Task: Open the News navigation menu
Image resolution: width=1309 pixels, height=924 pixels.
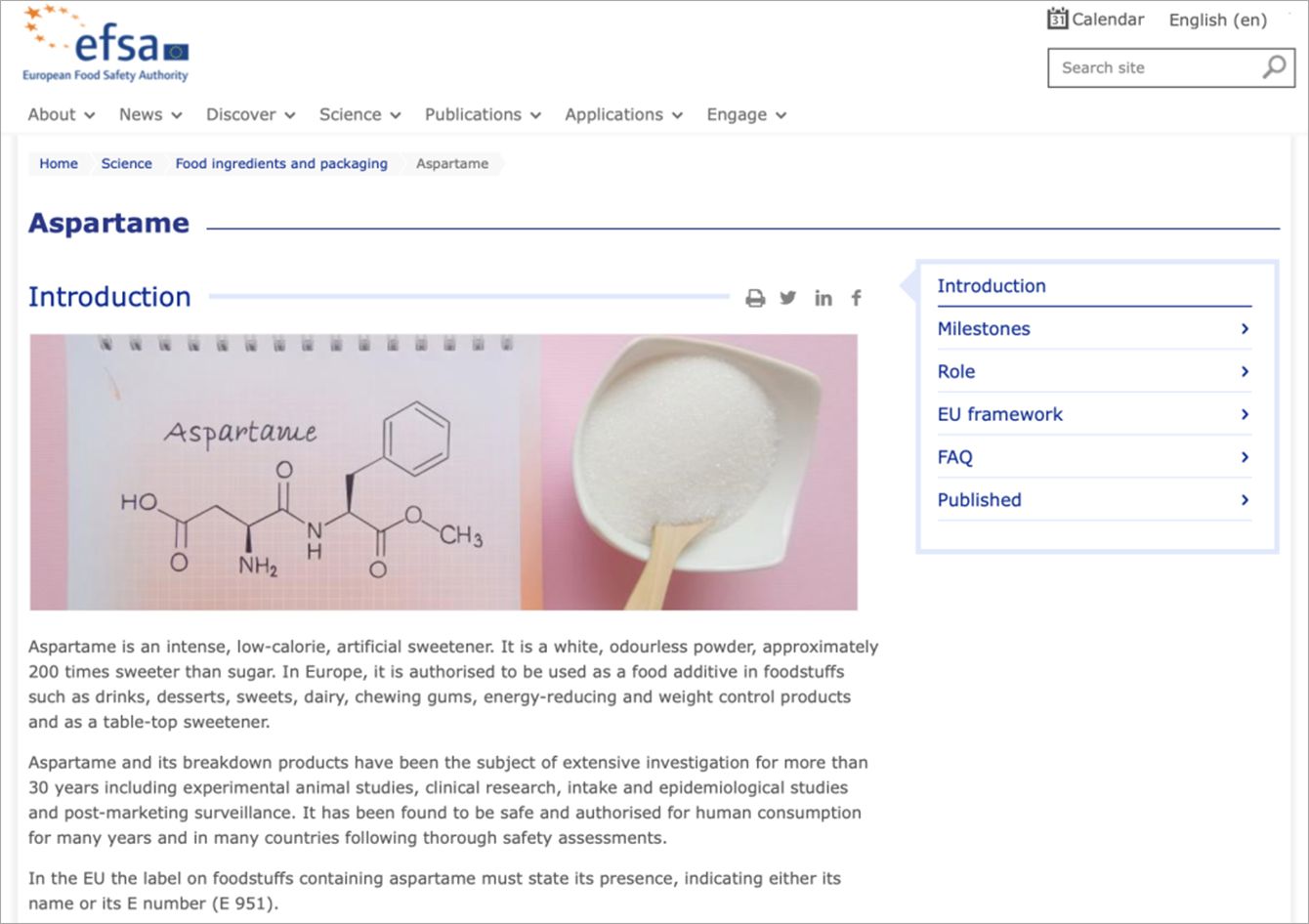Action: 150,114
